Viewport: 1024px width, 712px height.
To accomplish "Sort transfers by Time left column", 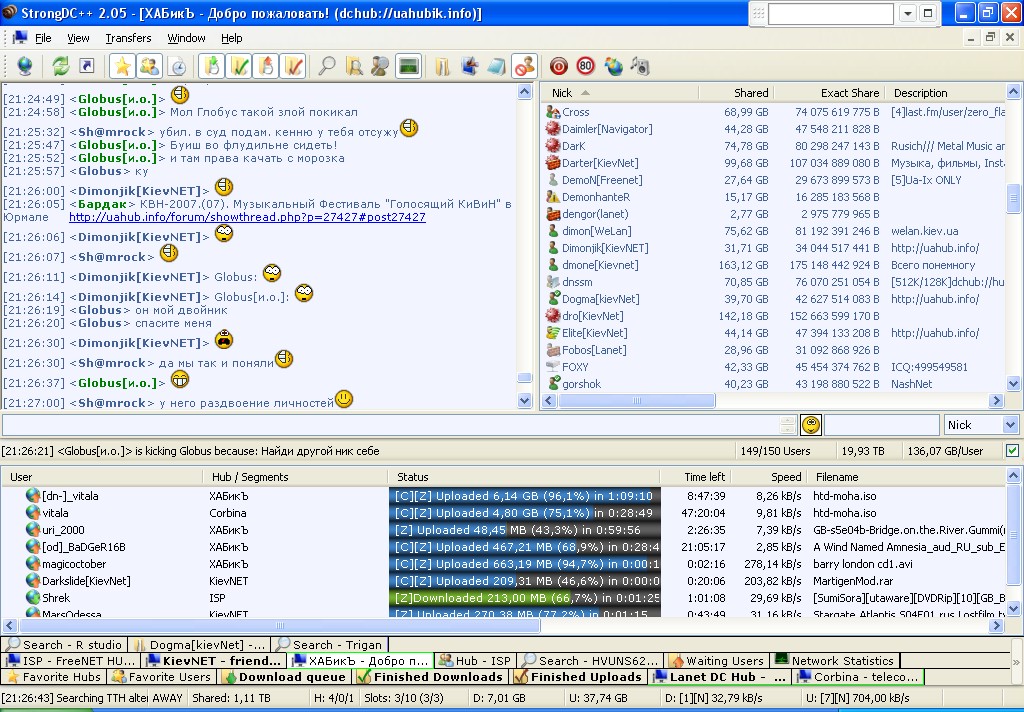I will tap(695, 477).
